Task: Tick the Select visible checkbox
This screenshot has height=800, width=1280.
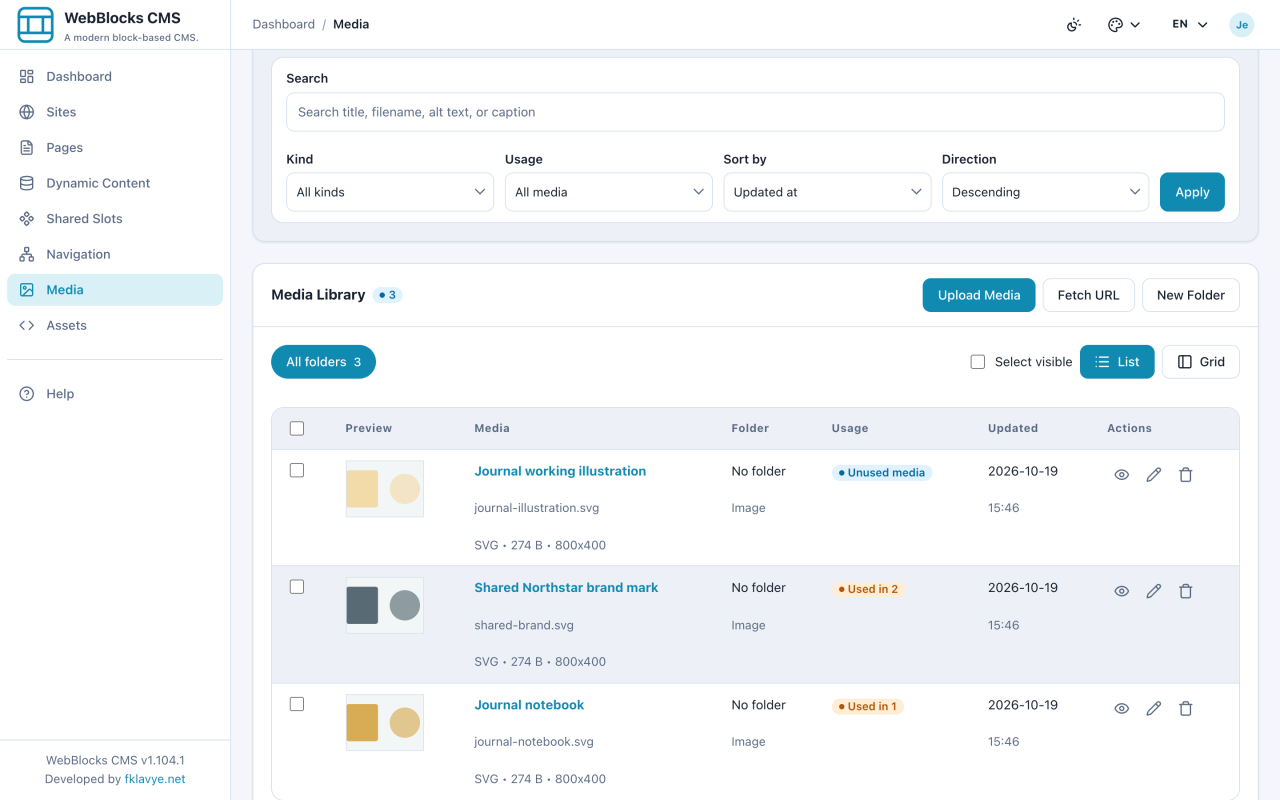Action: click(978, 362)
